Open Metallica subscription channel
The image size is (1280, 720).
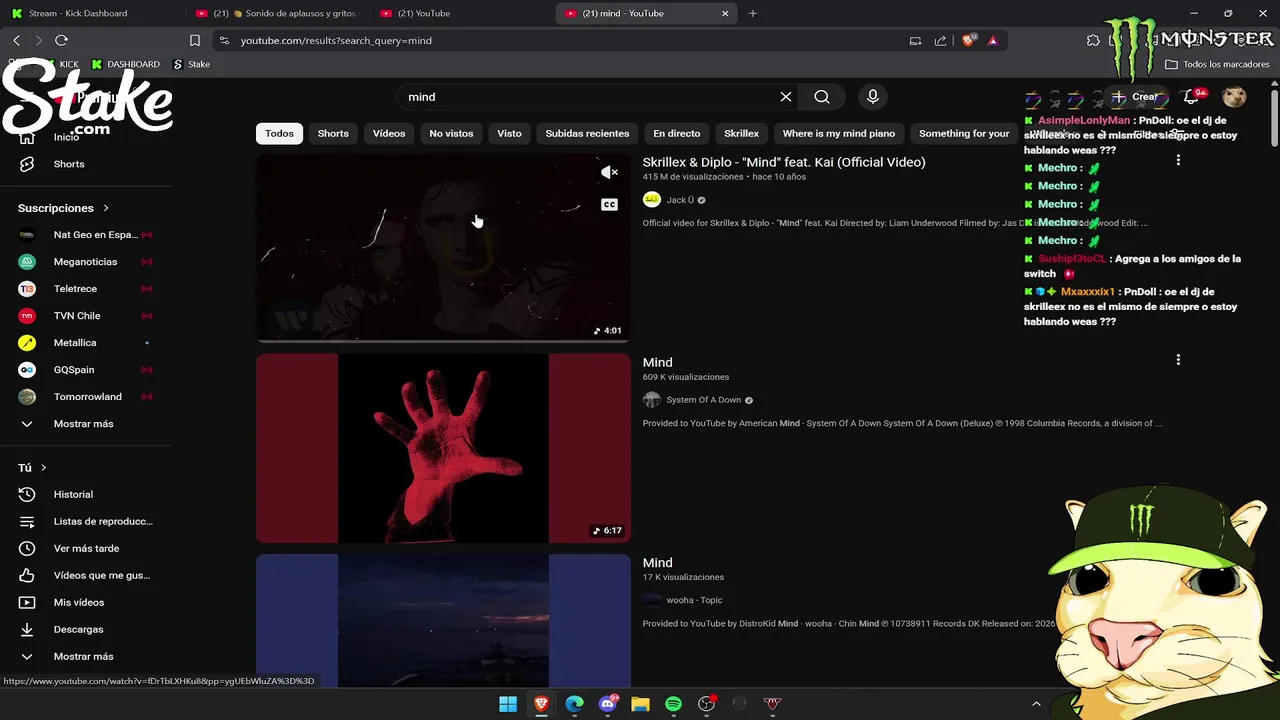click(75, 343)
